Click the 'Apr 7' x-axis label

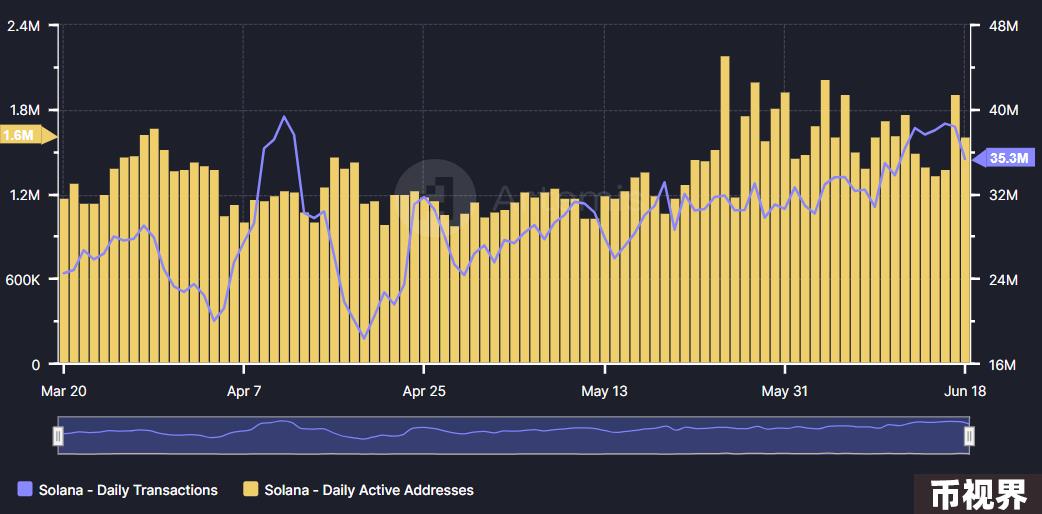(244, 391)
